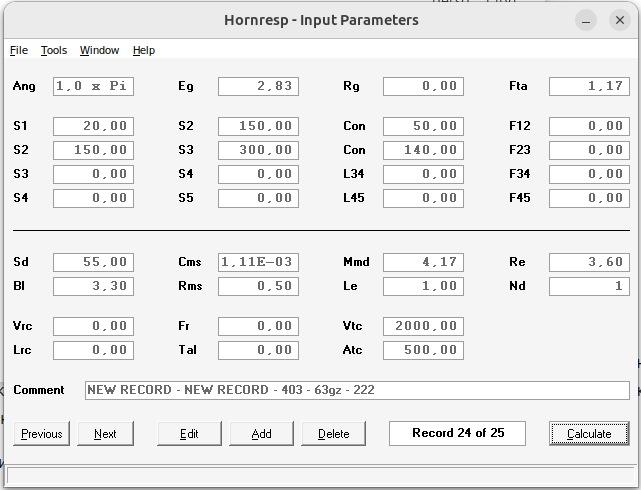Click the Ang input field
Screen dimensions: 641x490
(x=93, y=87)
